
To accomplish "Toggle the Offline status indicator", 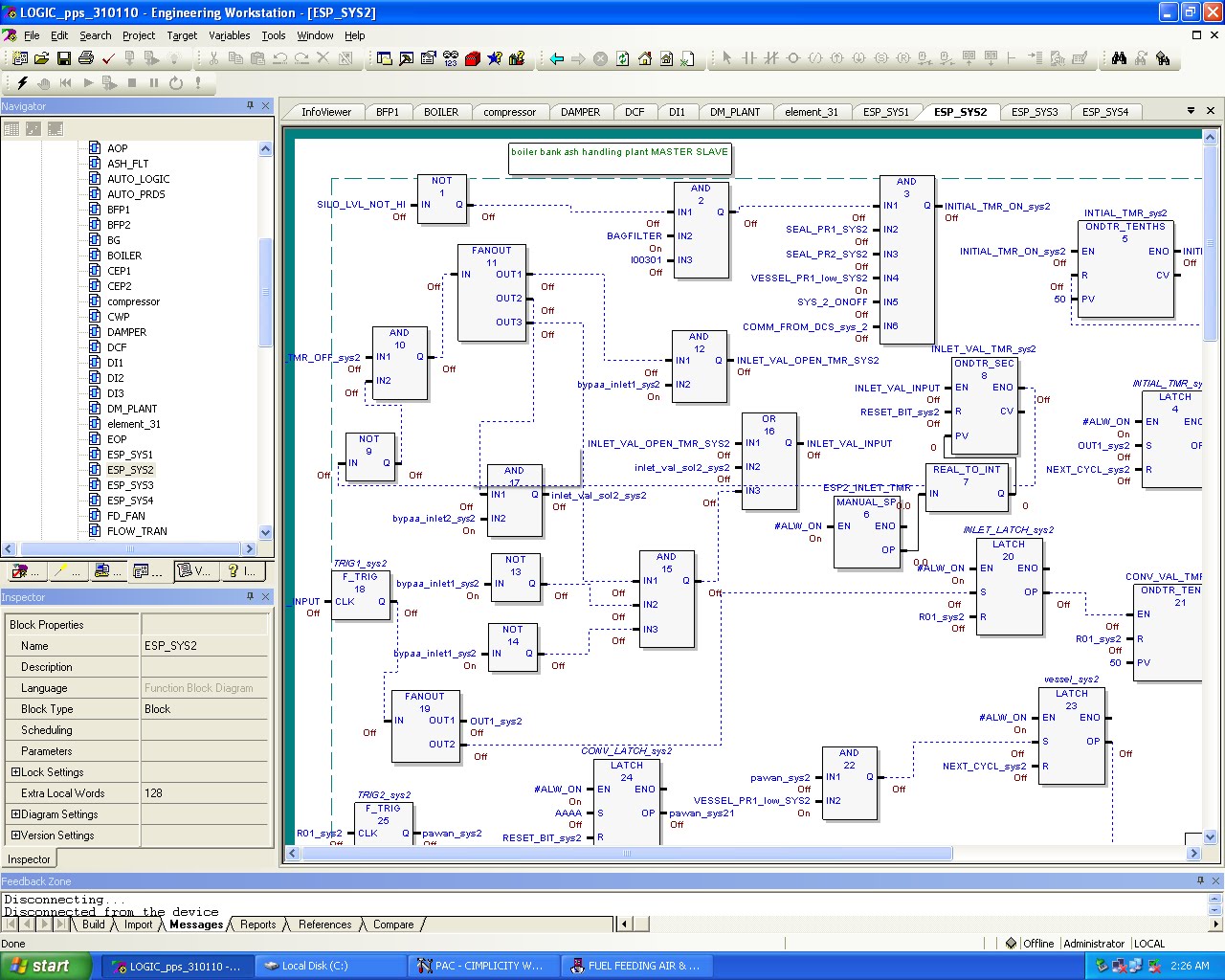I will (x=1039, y=943).
